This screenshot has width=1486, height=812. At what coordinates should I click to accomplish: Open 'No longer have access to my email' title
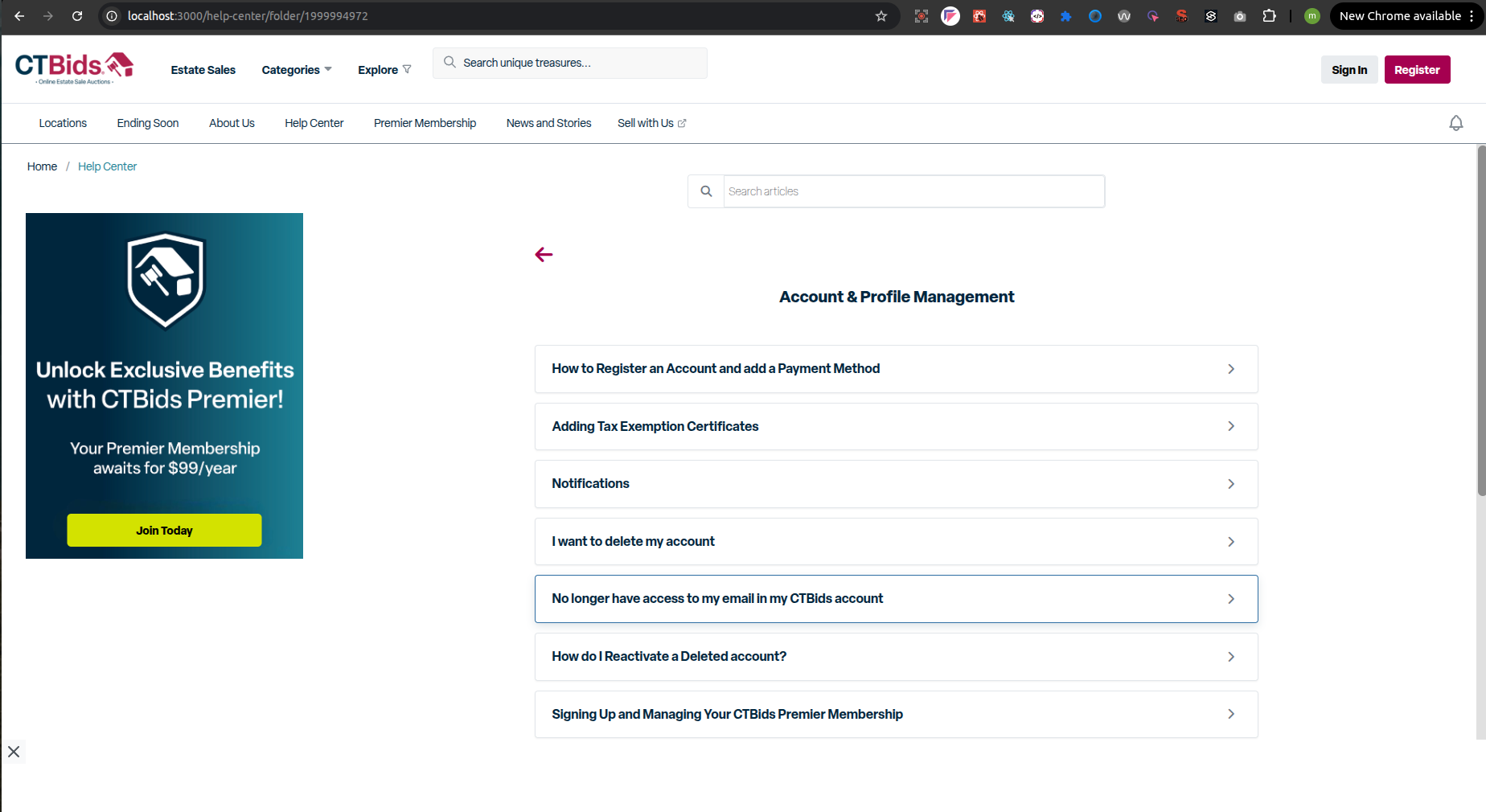point(717,599)
